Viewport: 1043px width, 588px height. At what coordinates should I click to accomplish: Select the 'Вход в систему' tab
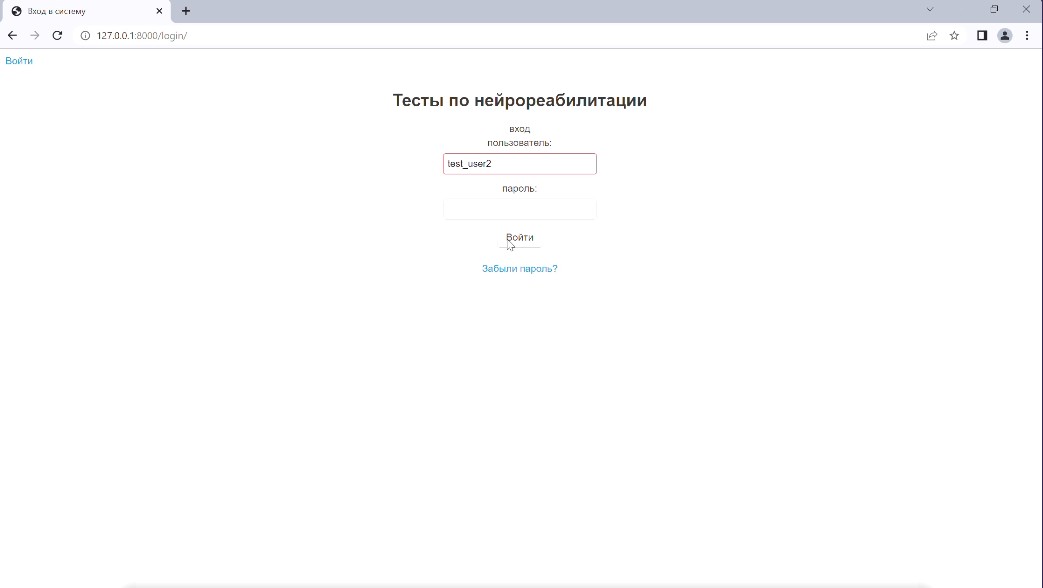[x=85, y=11]
